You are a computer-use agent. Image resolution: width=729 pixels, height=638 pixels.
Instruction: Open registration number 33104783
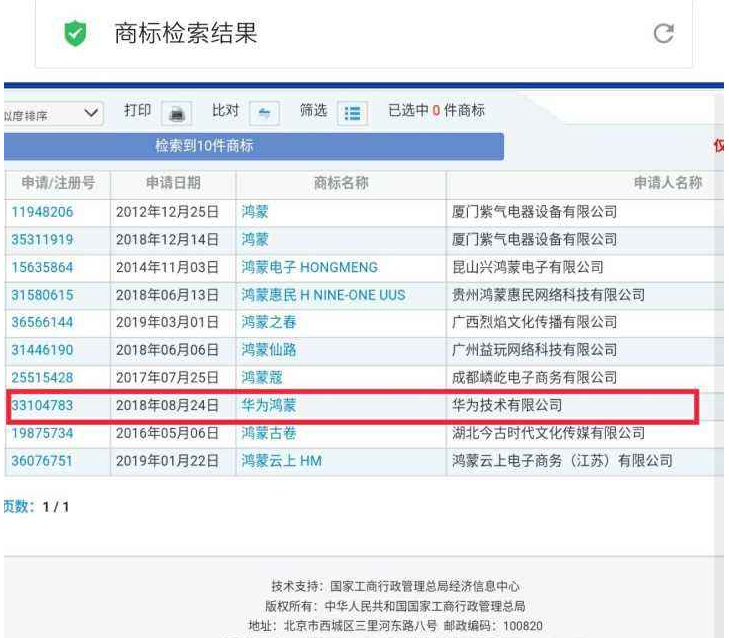(x=42, y=405)
